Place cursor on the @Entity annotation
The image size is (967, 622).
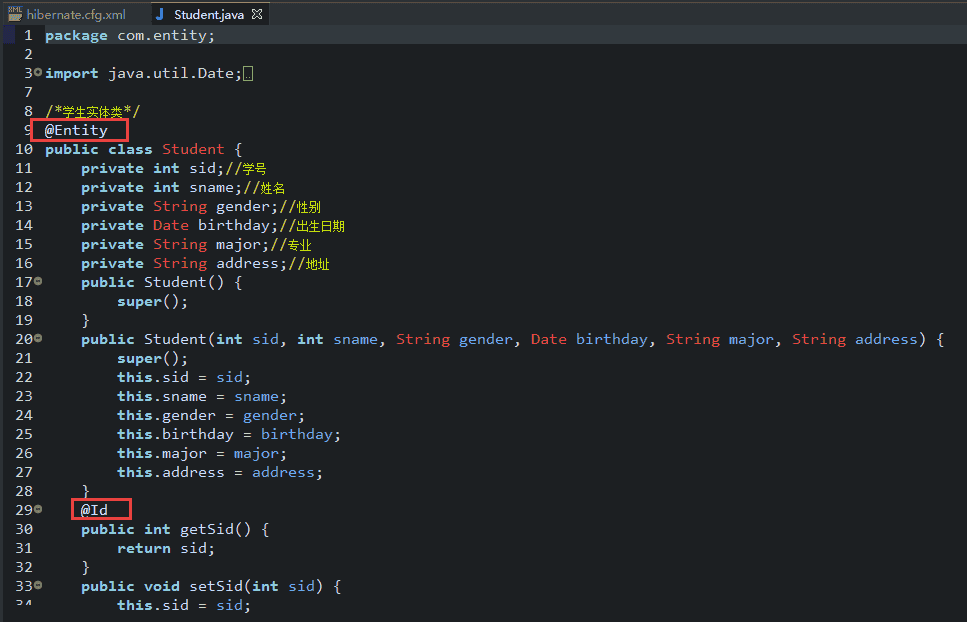pos(76,130)
